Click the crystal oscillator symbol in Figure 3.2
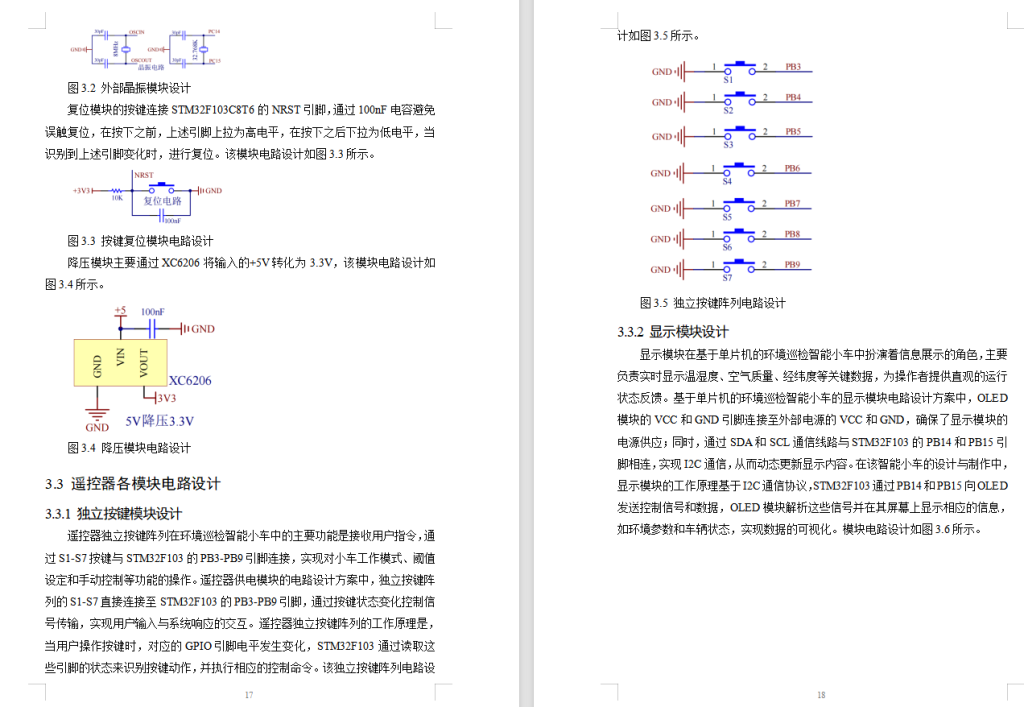 pyautogui.click(x=127, y=49)
